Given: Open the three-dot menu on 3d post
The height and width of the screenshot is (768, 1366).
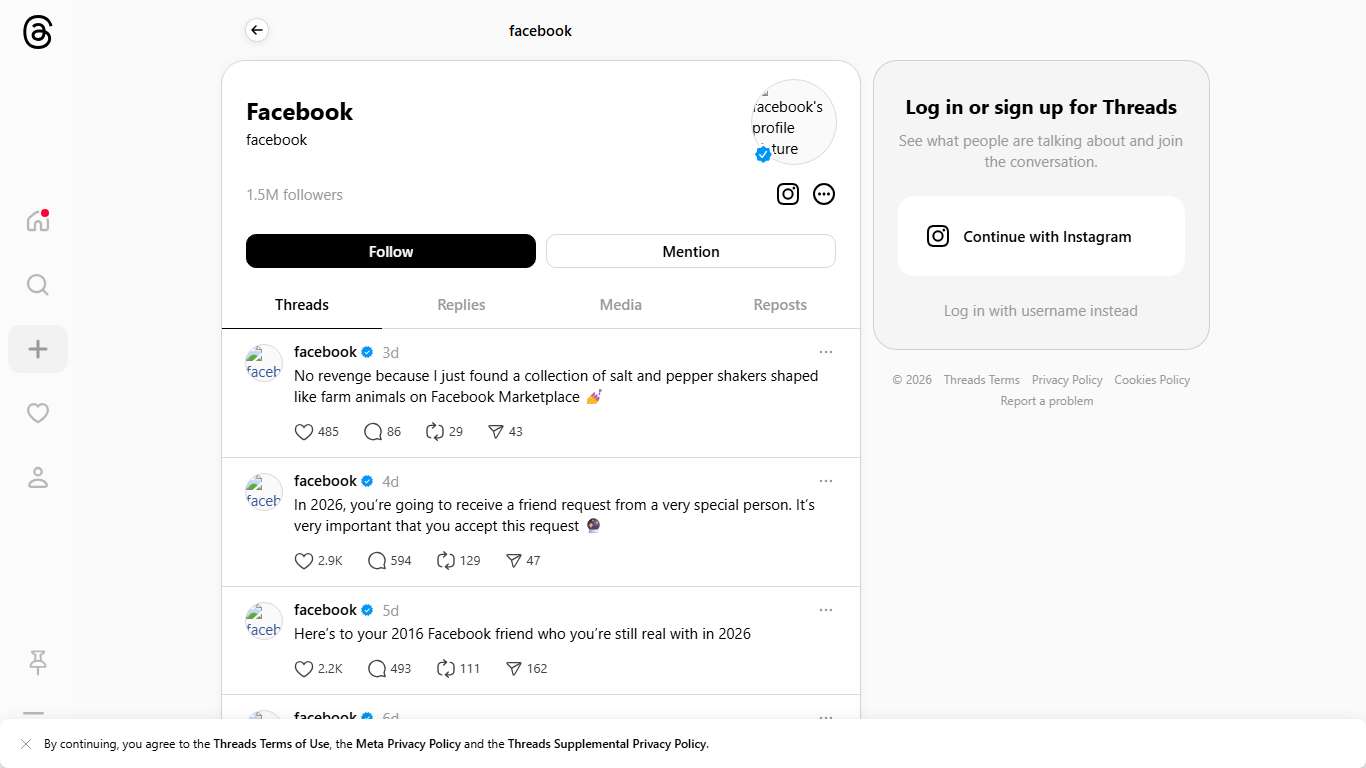Looking at the screenshot, I should pos(825,352).
